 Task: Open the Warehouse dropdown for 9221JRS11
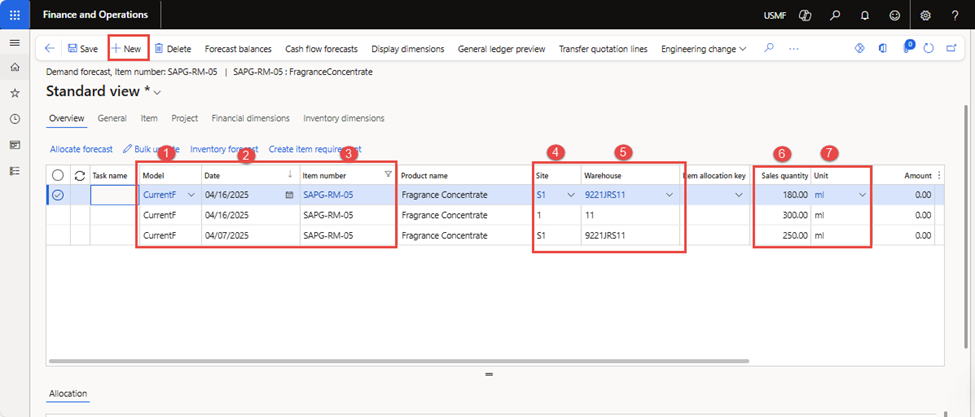[670, 195]
